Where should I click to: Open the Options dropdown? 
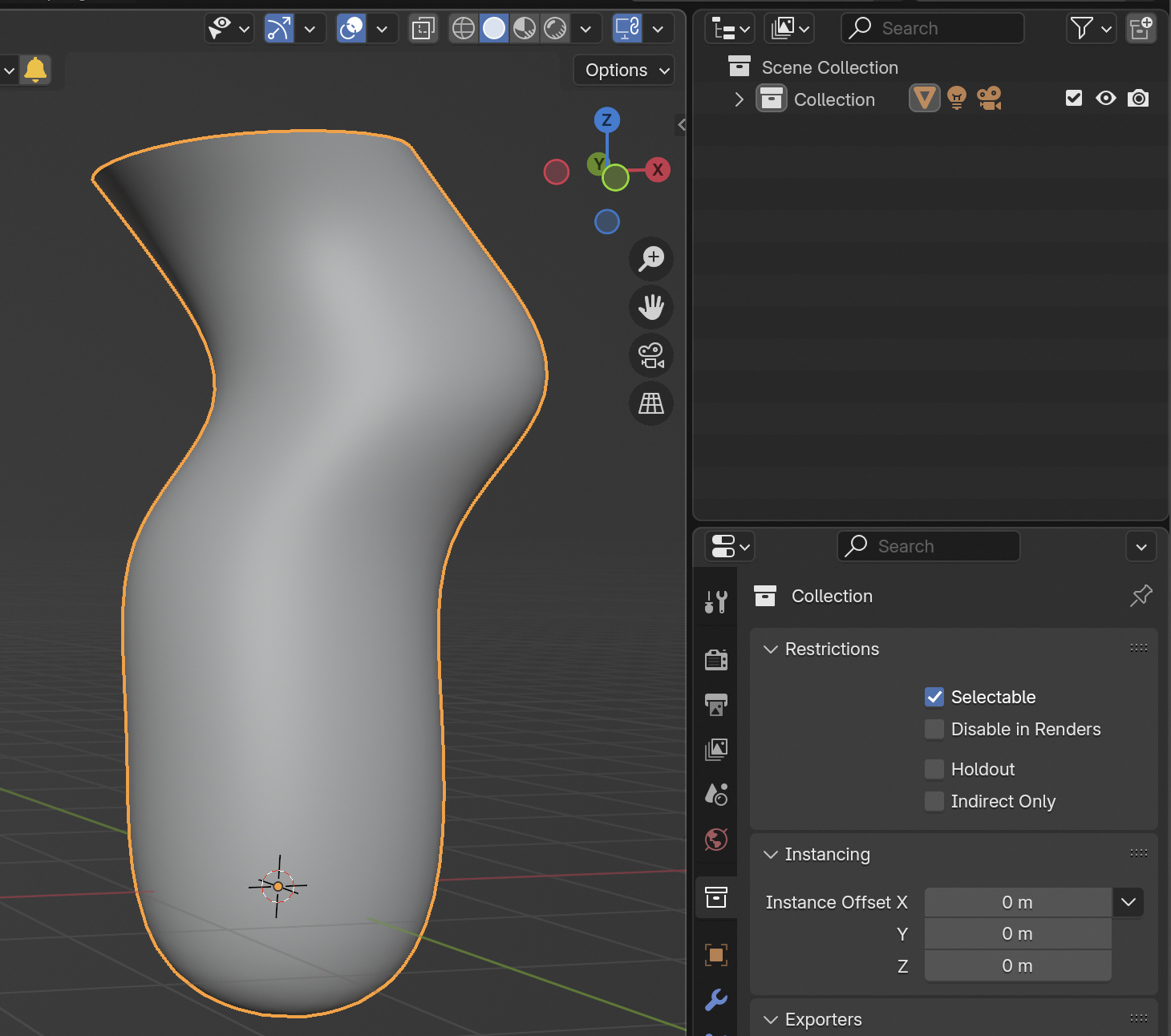click(x=624, y=70)
